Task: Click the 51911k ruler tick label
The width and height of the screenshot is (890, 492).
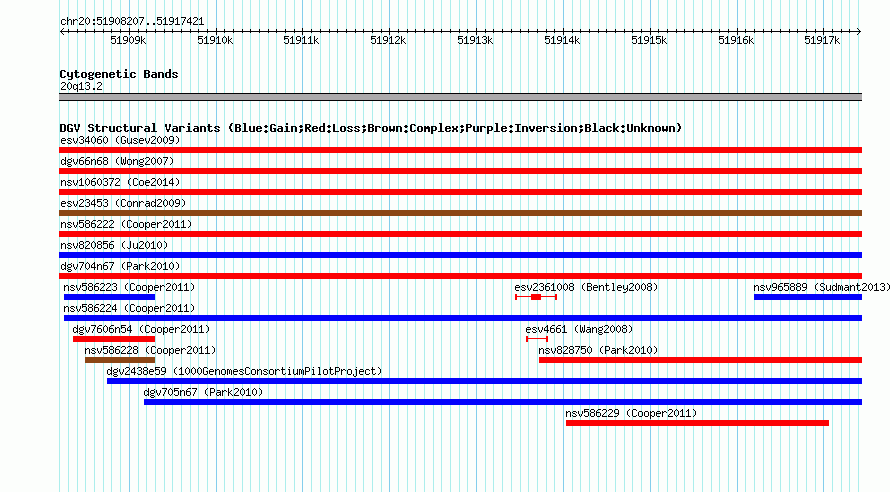Action: click(301, 40)
